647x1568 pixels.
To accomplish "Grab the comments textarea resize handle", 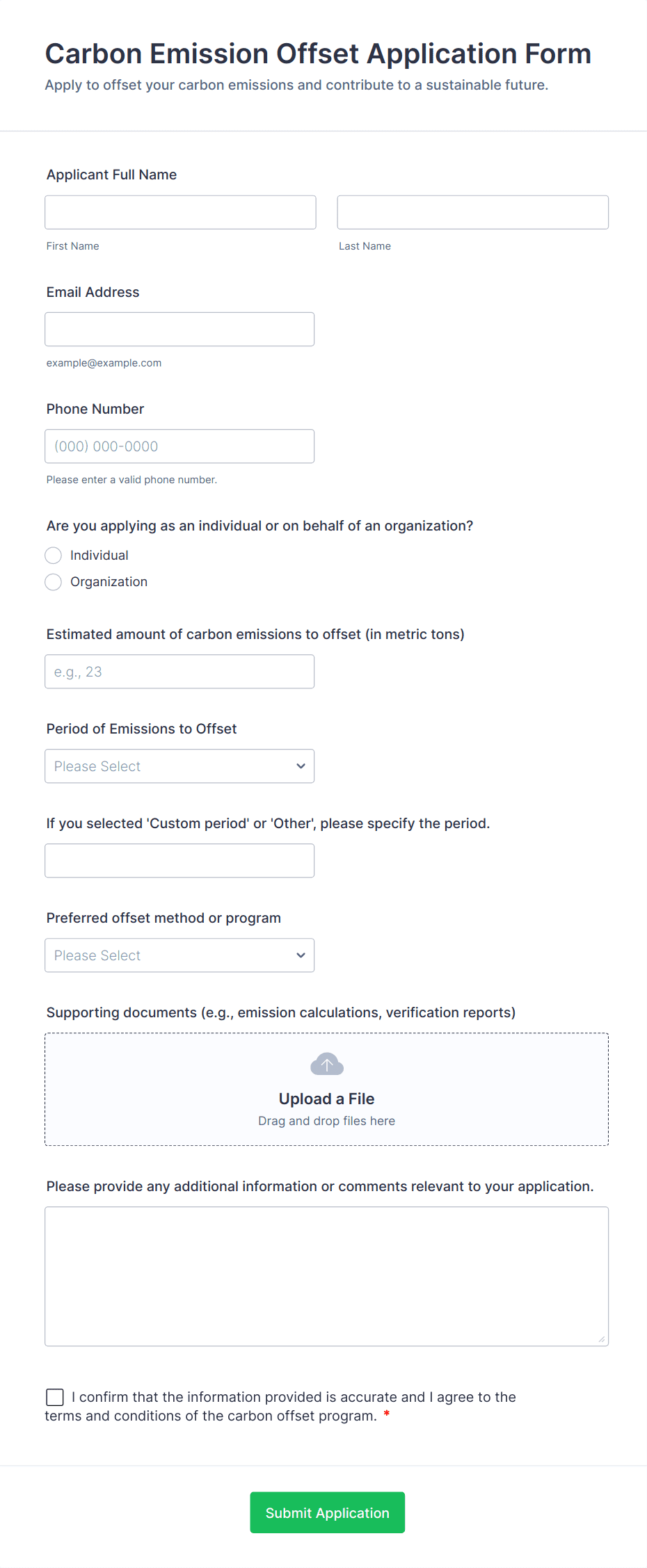I will coord(602,1339).
